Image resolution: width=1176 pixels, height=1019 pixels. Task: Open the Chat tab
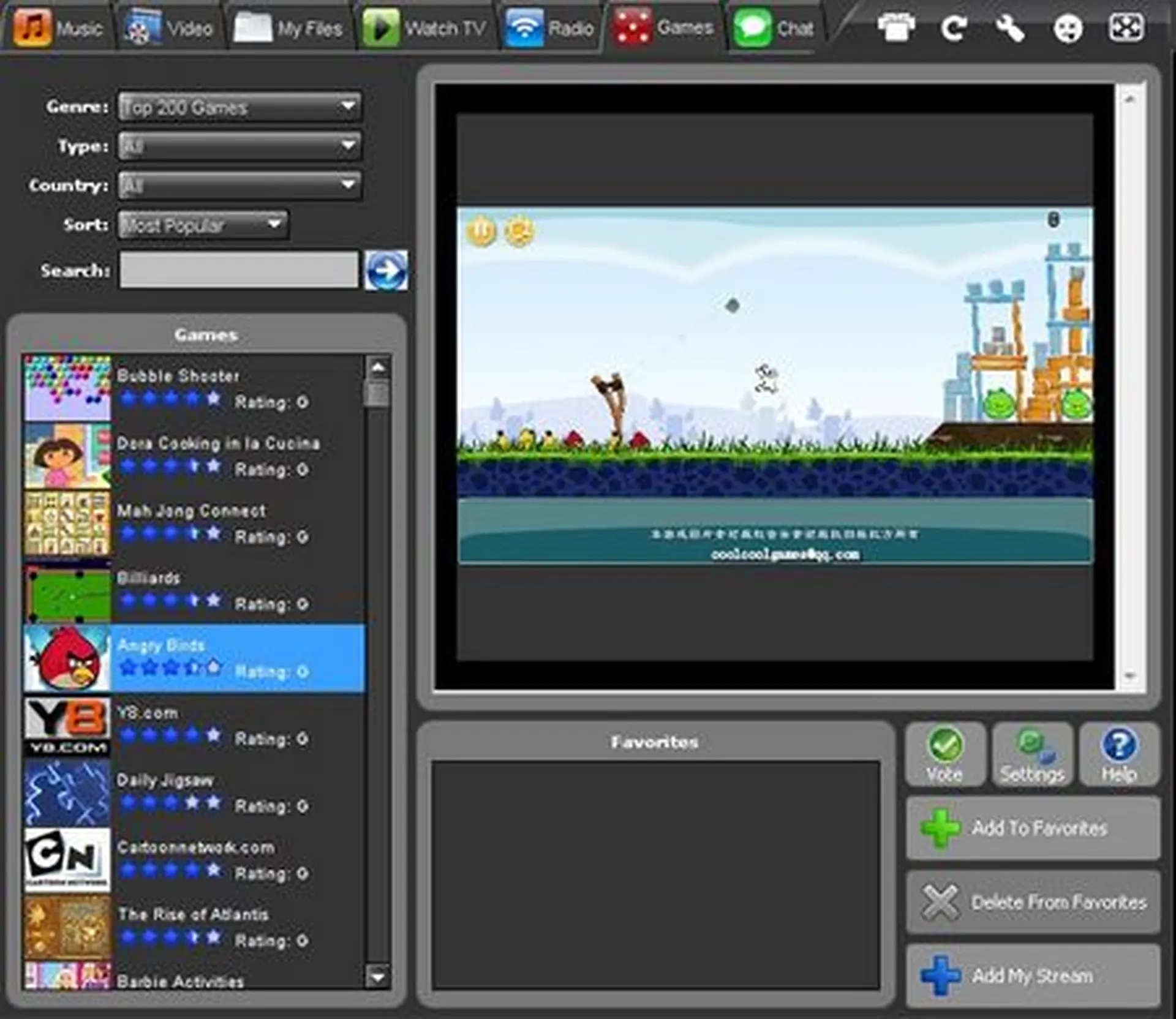774,28
